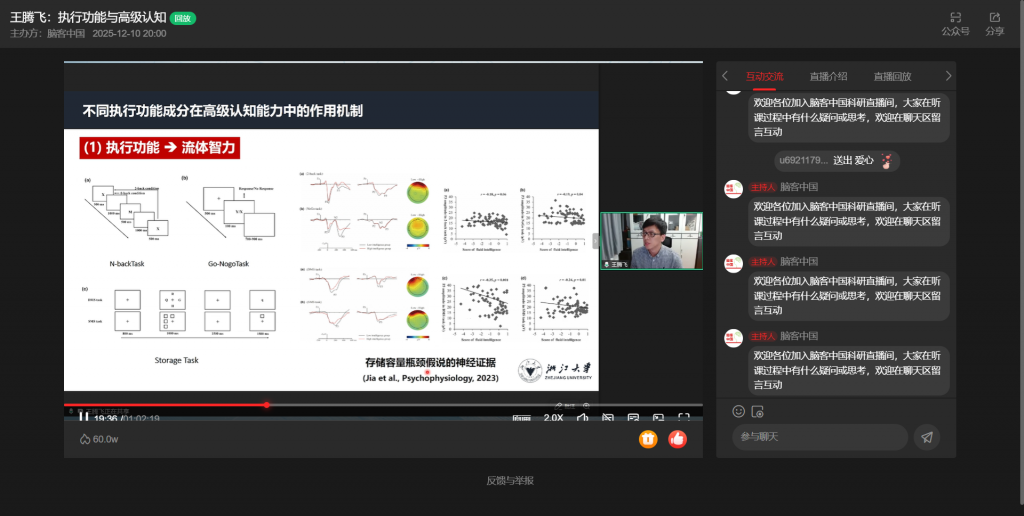Image resolution: width=1024 pixels, height=516 pixels.
Task: Collapse the speaker camera panel arrow
Action: 595,241
